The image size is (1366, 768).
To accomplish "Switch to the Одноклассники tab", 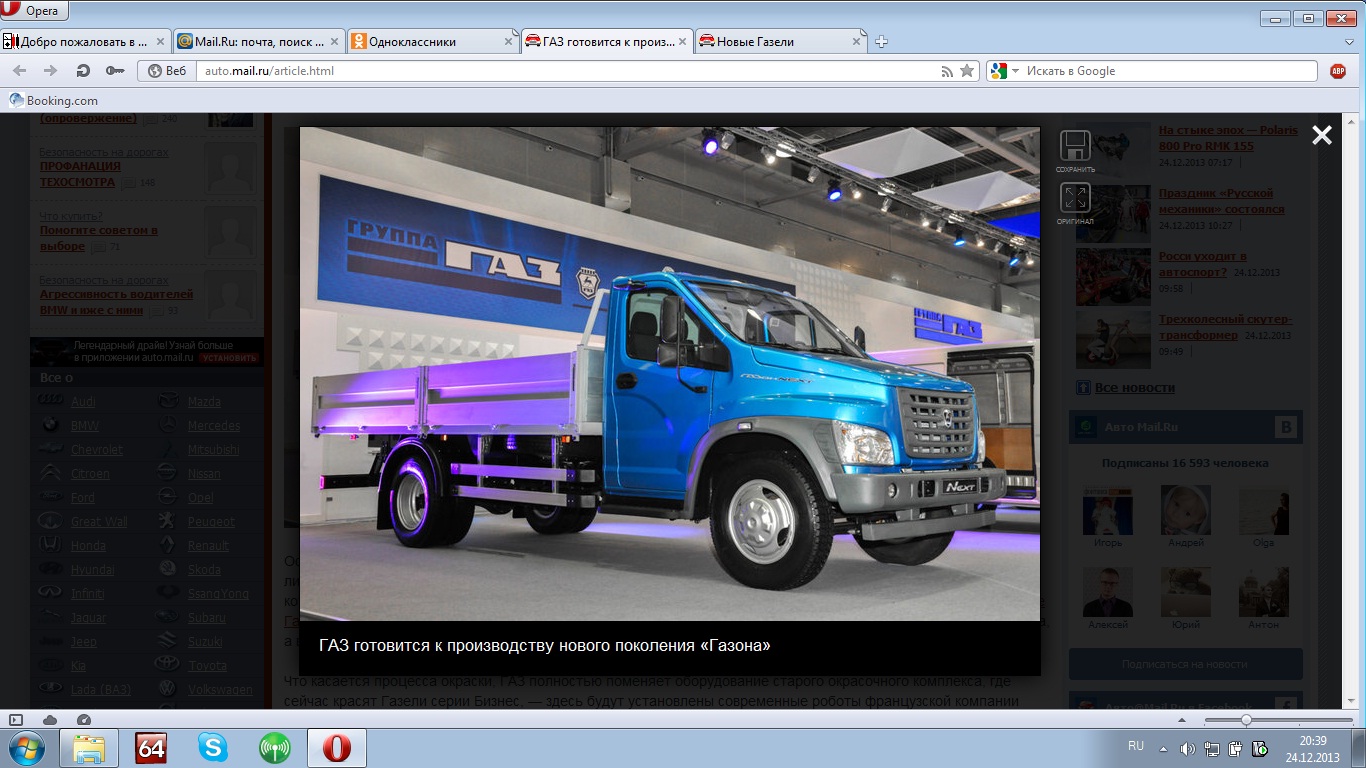I will pos(433,42).
